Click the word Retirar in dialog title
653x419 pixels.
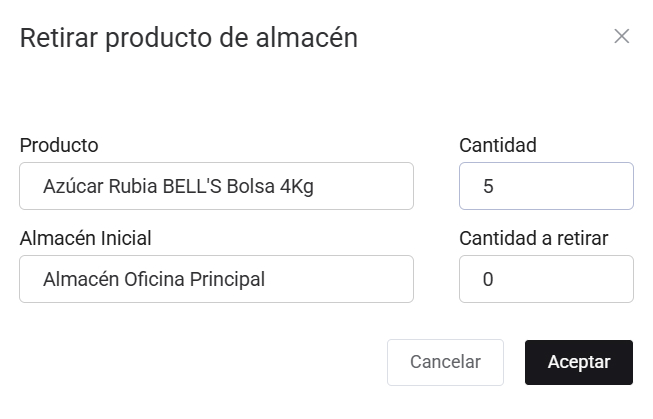point(59,38)
